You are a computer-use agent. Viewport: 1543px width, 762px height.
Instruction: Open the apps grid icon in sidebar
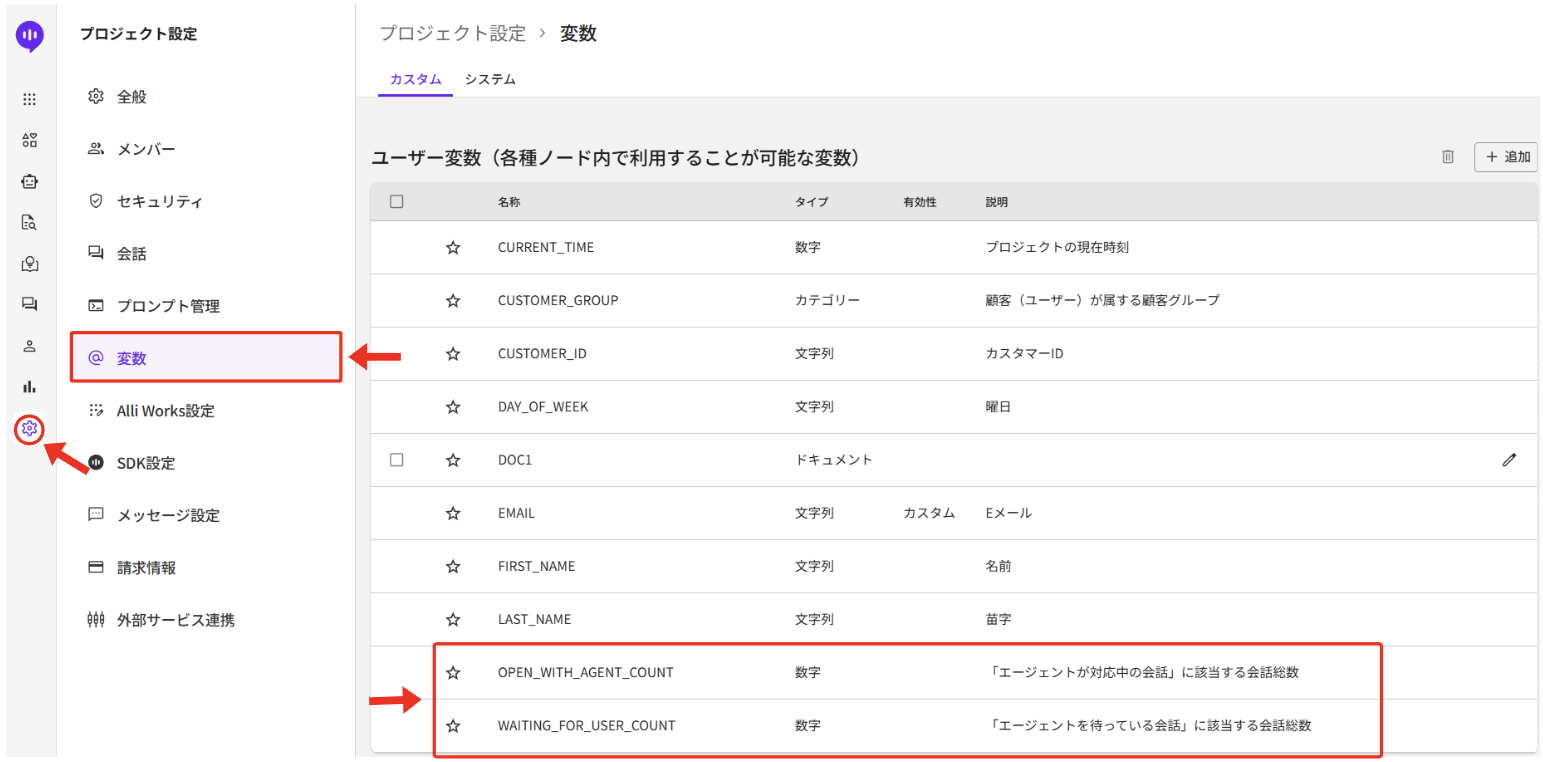[29, 99]
